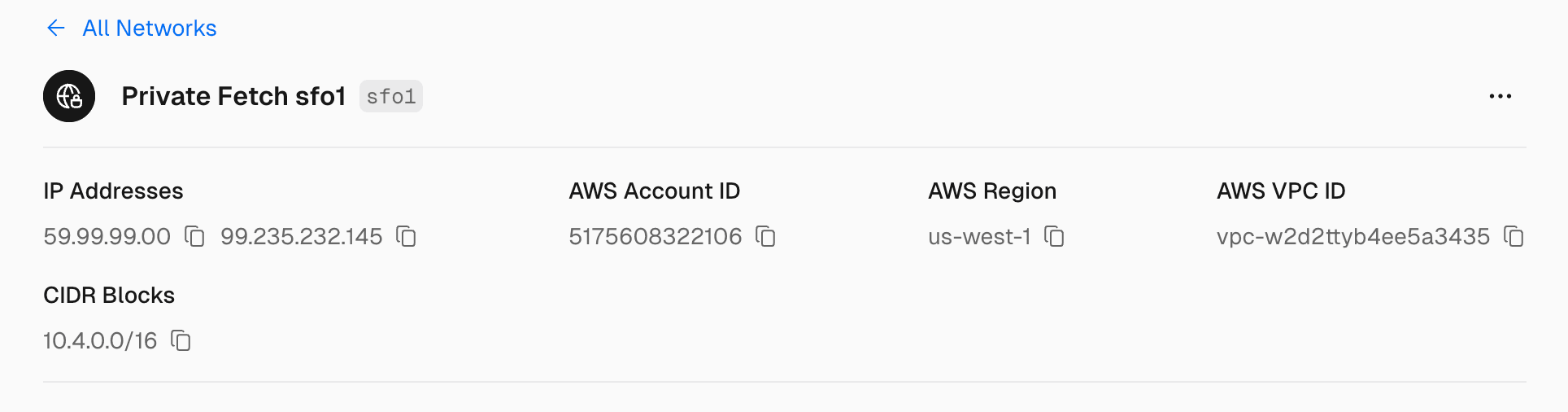The width and height of the screenshot is (1568, 412).
Task: Click the account ID value 5175608322106
Action: (x=655, y=236)
